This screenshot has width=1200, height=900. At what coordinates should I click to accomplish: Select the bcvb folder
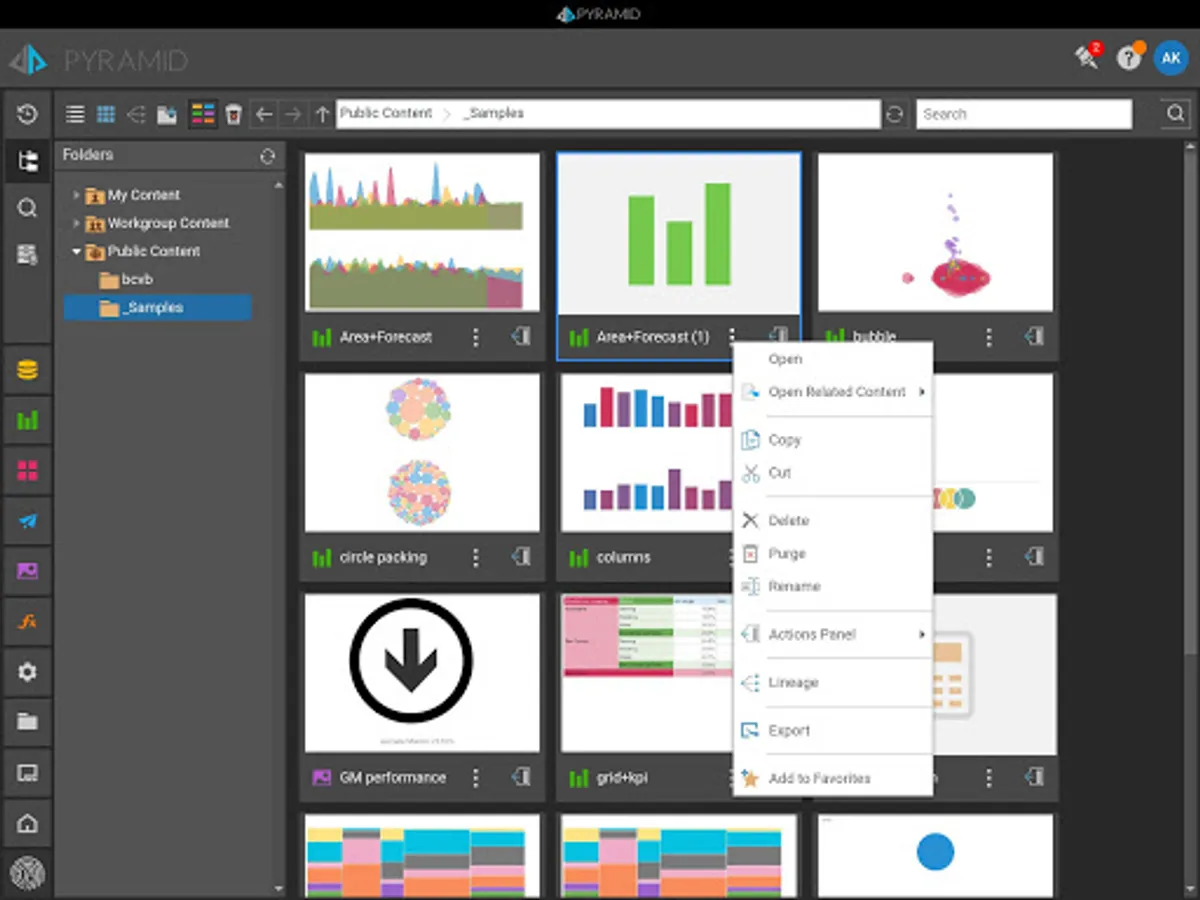click(x=137, y=280)
